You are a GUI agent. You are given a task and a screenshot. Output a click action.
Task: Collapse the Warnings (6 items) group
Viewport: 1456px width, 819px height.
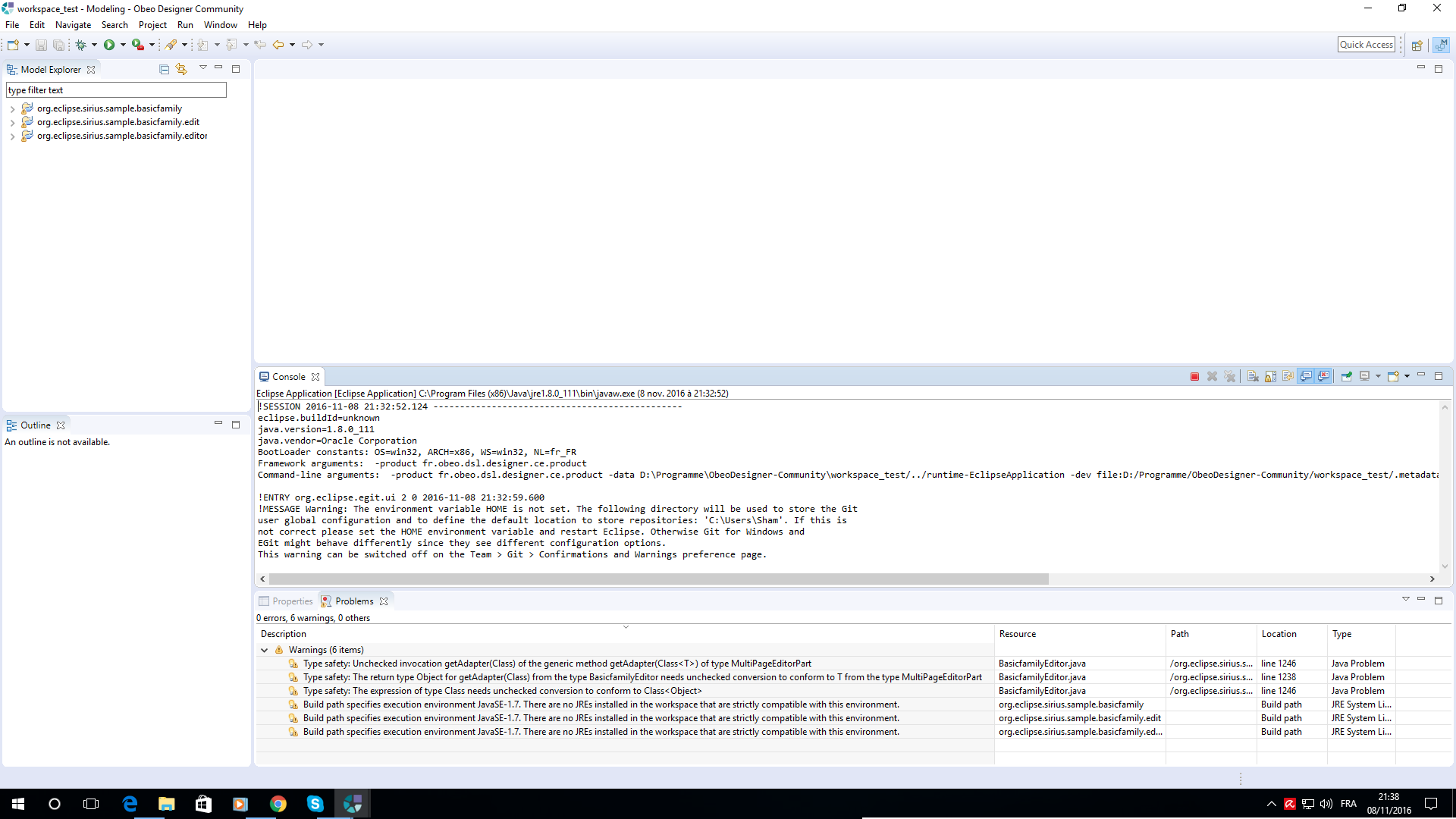click(x=264, y=650)
